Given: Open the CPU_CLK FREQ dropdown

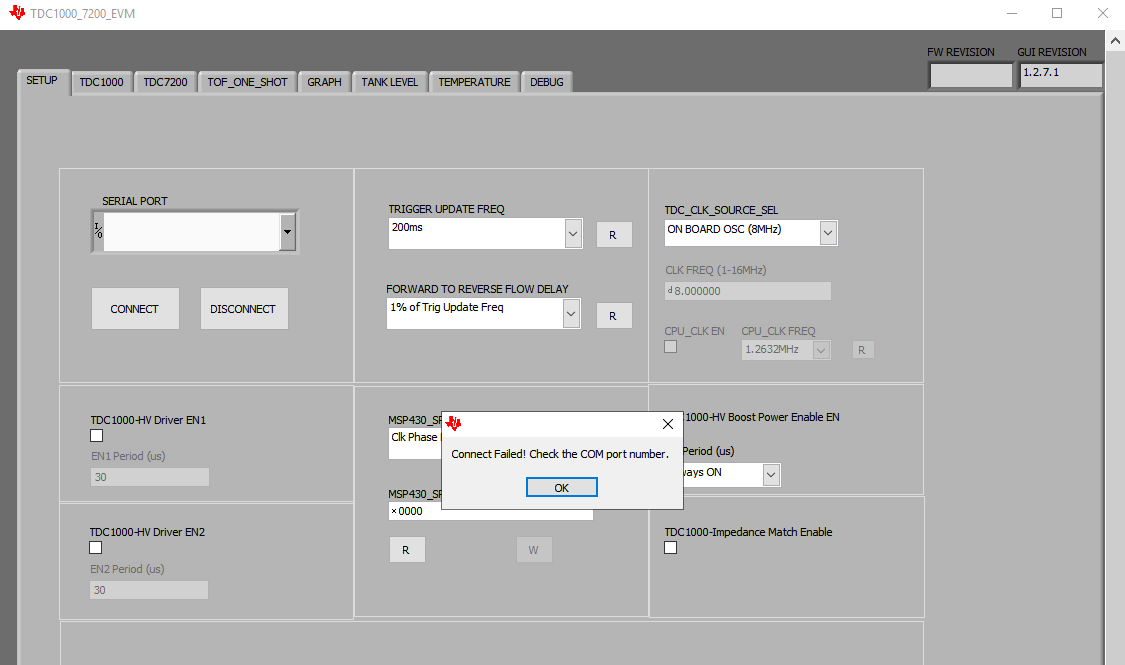Looking at the screenshot, I should pyautogui.click(x=821, y=350).
